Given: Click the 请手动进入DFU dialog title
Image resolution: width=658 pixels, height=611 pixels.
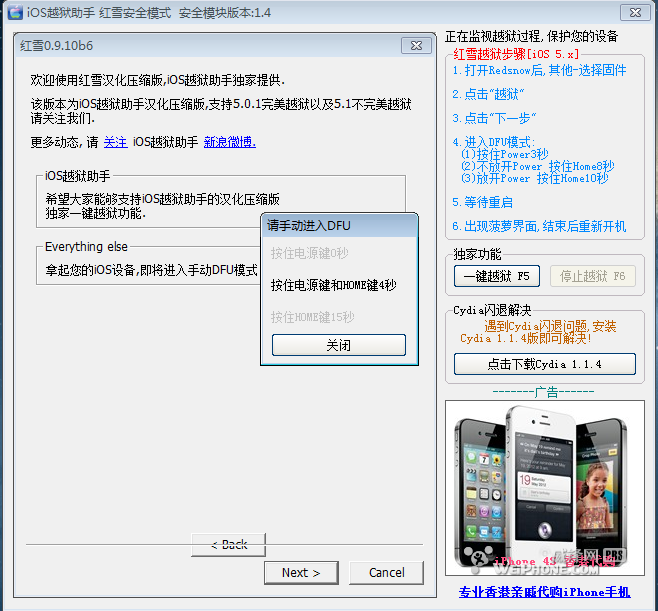Looking at the screenshot, I should point(308,225).
